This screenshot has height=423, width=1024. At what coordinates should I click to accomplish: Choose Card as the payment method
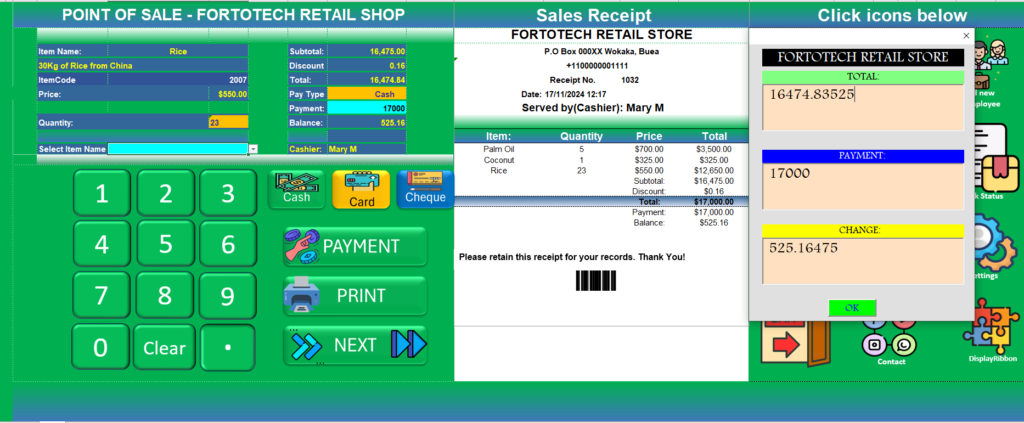pyautogui.click(x=361, y=189)
